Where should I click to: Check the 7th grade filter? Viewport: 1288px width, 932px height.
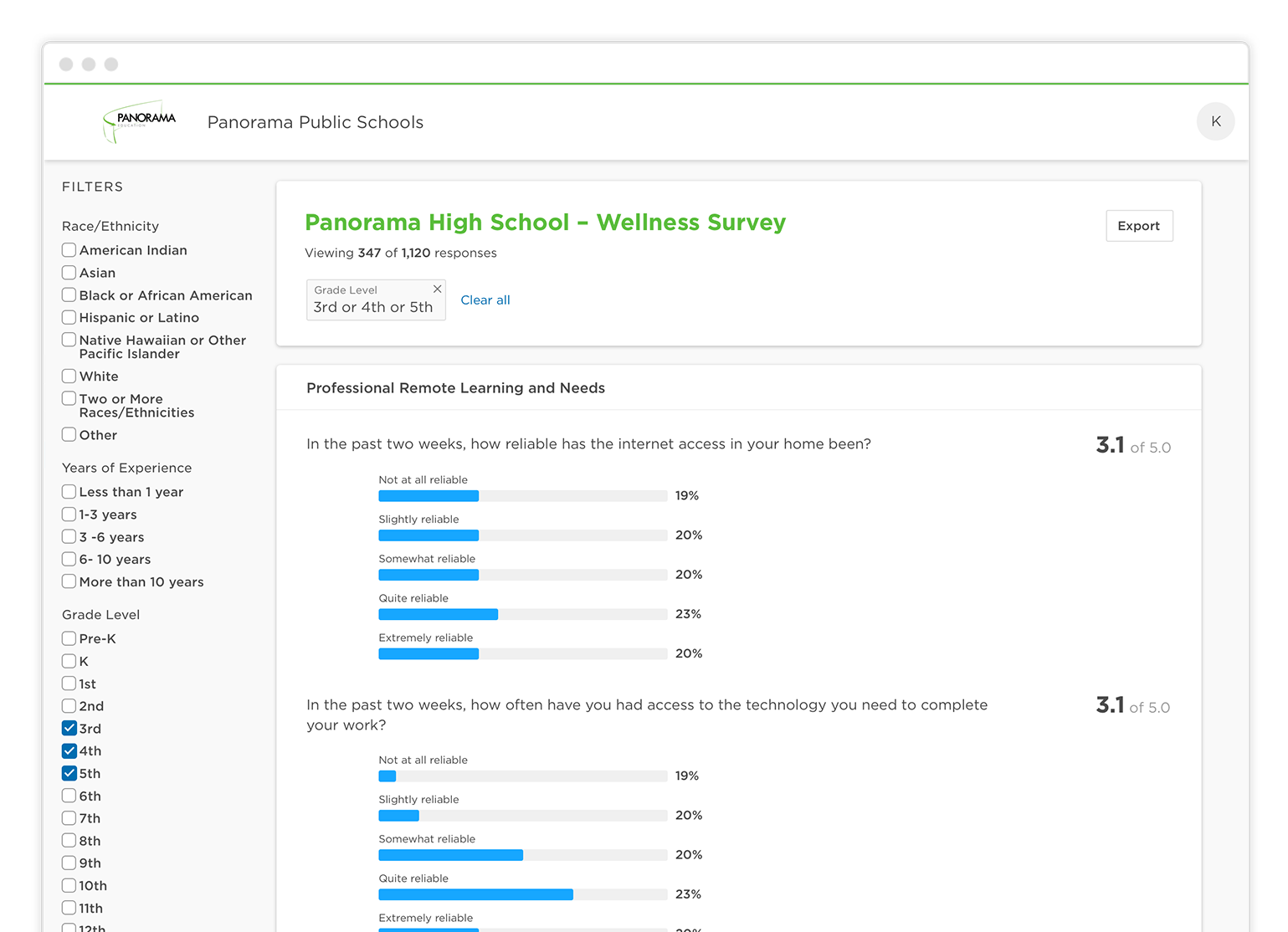pyautogui.click(x=69, y=818)
